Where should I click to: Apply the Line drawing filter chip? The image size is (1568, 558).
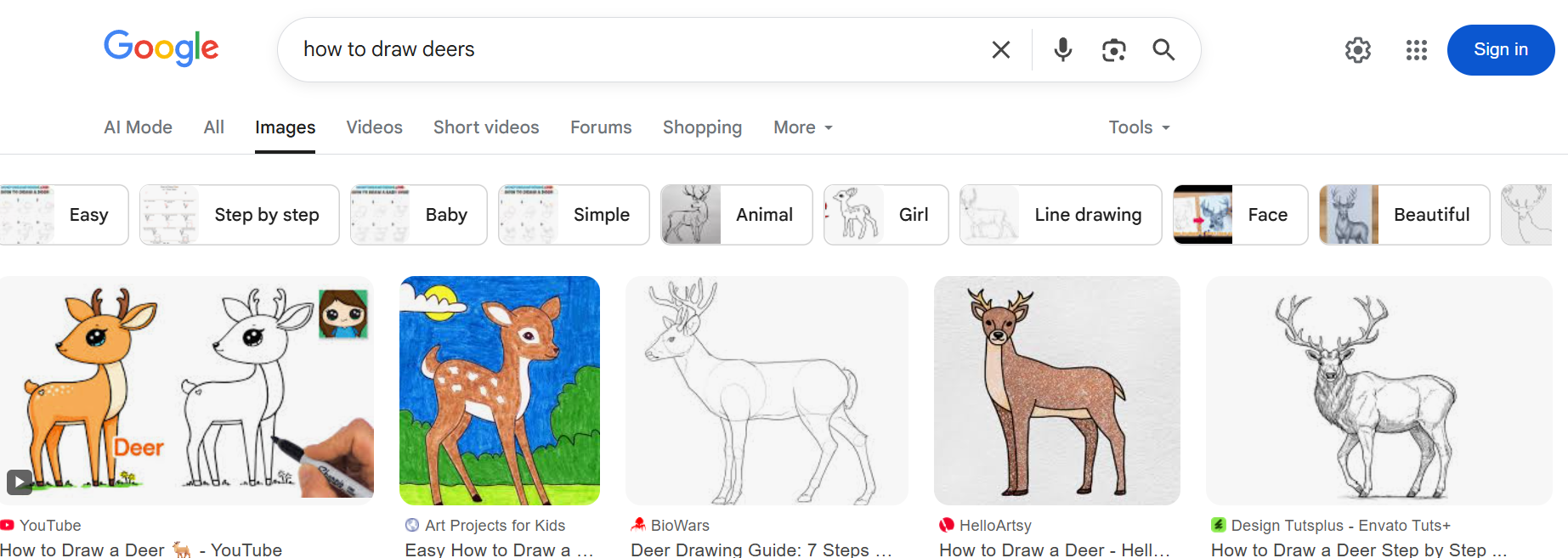tap(1061, 215)
